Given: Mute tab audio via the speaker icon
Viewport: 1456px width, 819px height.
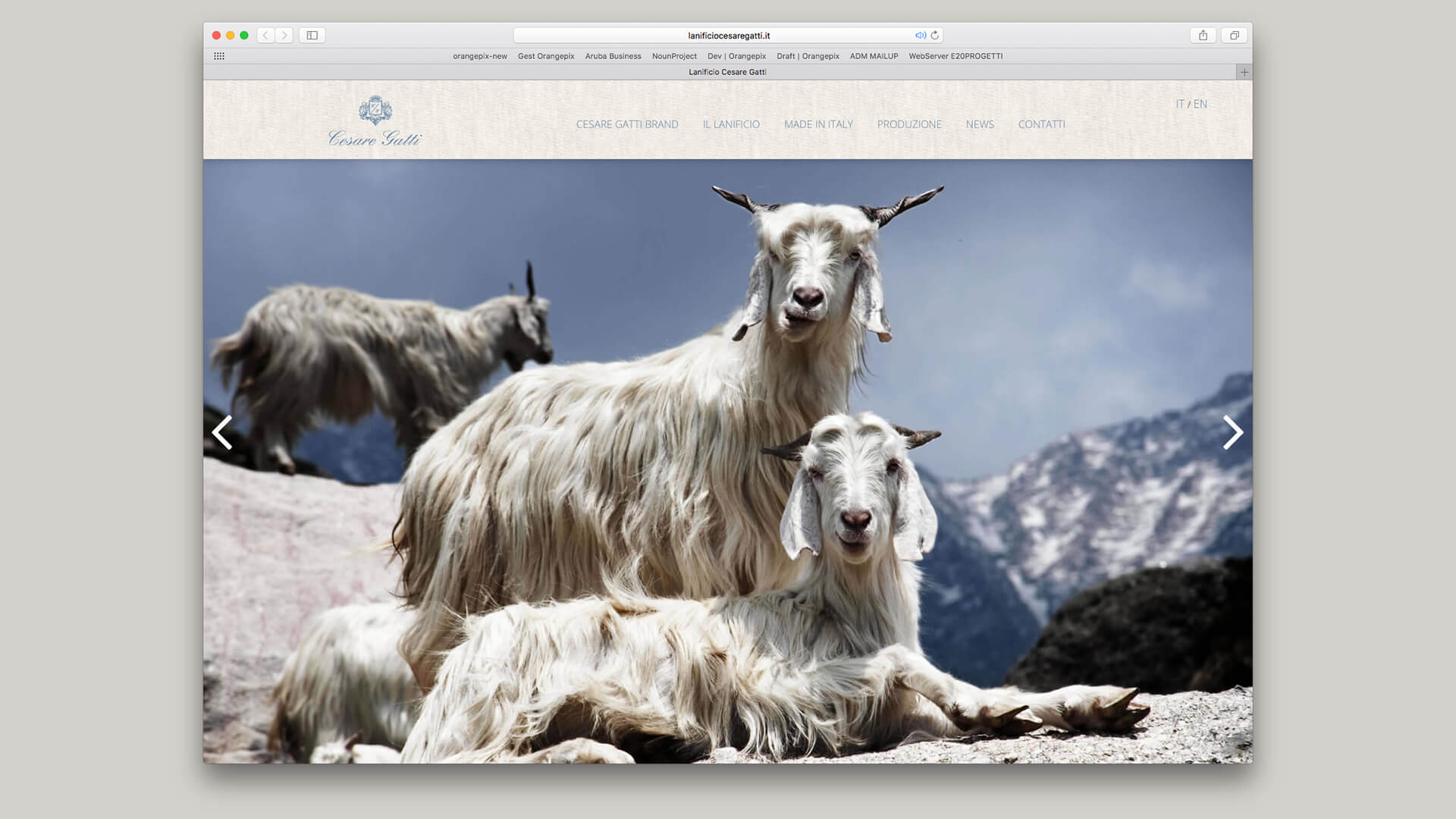Looking at the screenshot, I should (x=920, y=35).
